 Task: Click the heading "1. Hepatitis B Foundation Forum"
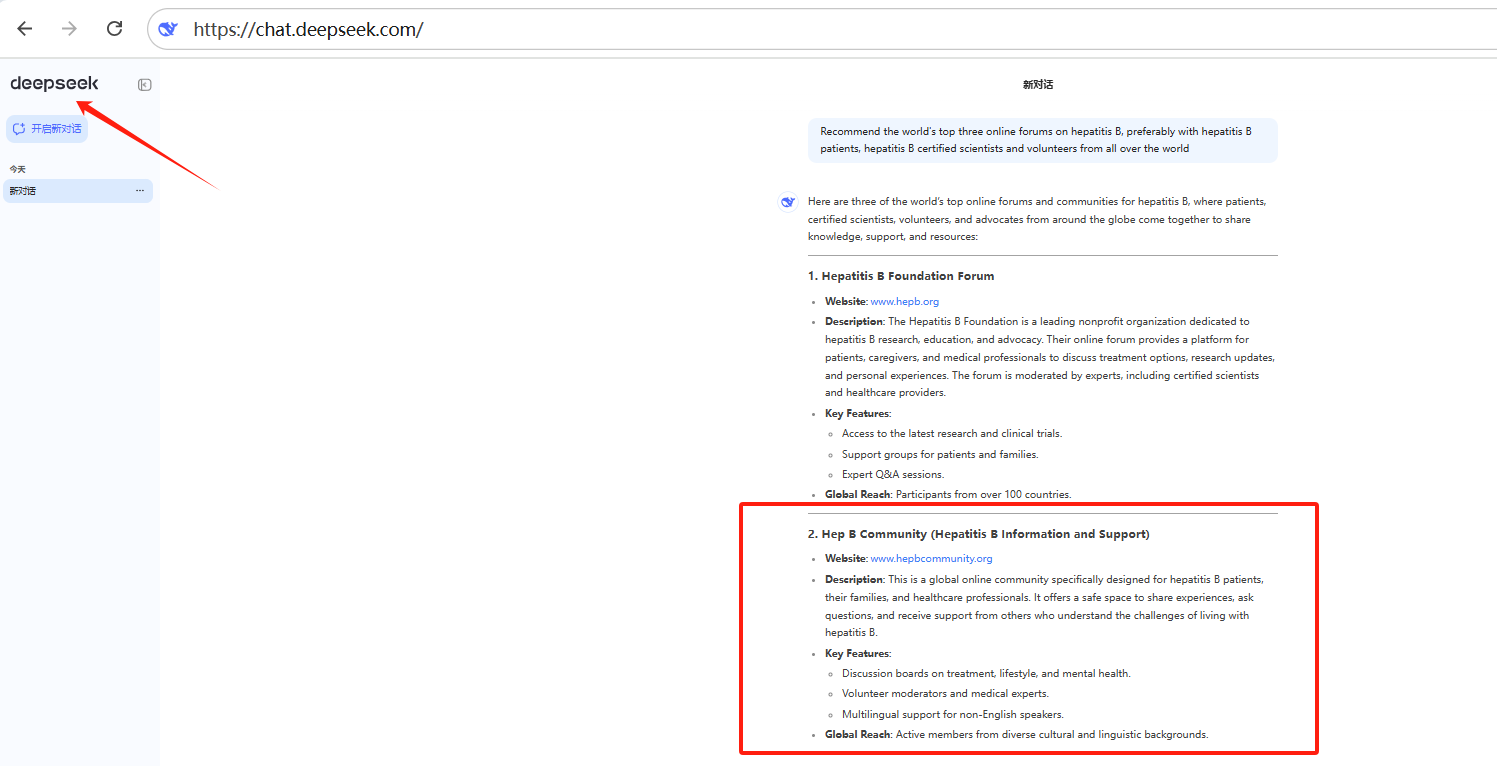click(x=901, y=276)
